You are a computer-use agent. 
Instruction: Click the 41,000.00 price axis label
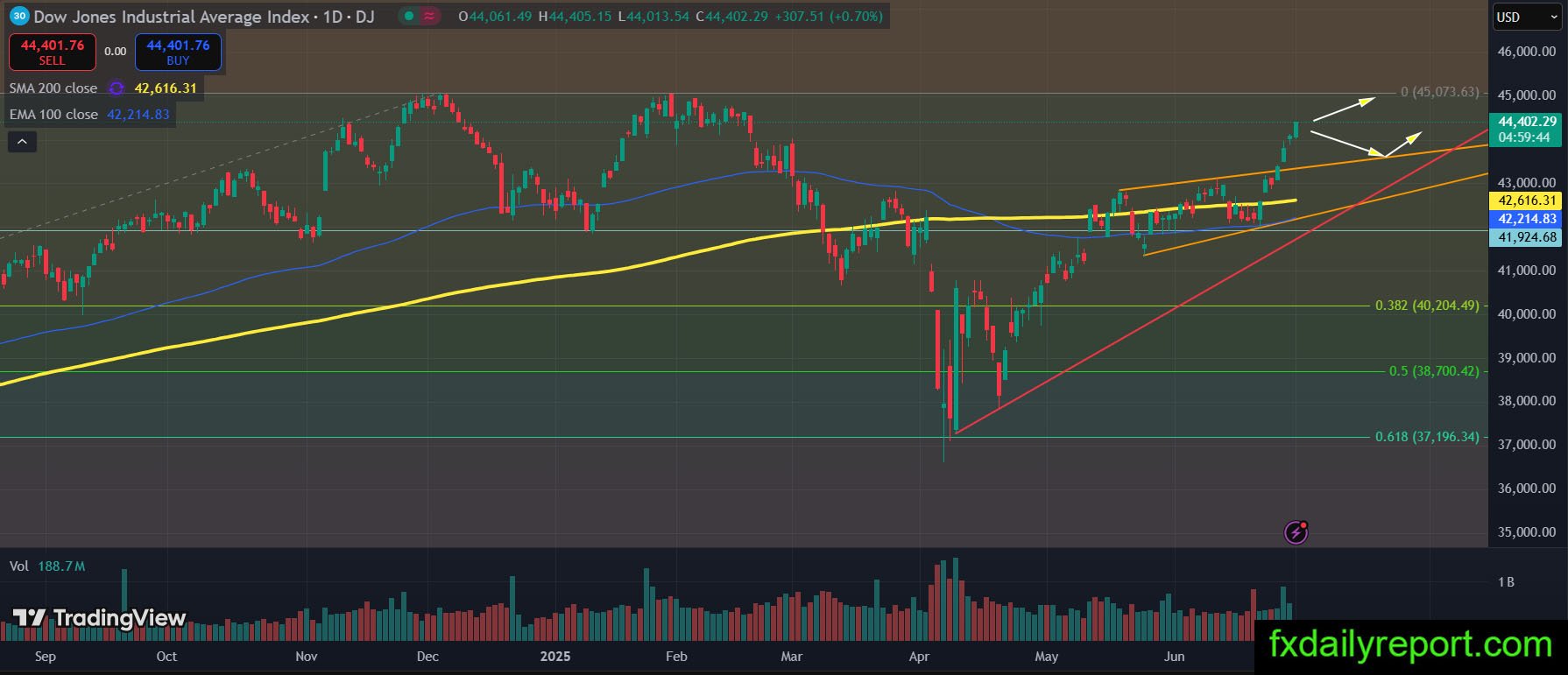[x=1527, y=271]
